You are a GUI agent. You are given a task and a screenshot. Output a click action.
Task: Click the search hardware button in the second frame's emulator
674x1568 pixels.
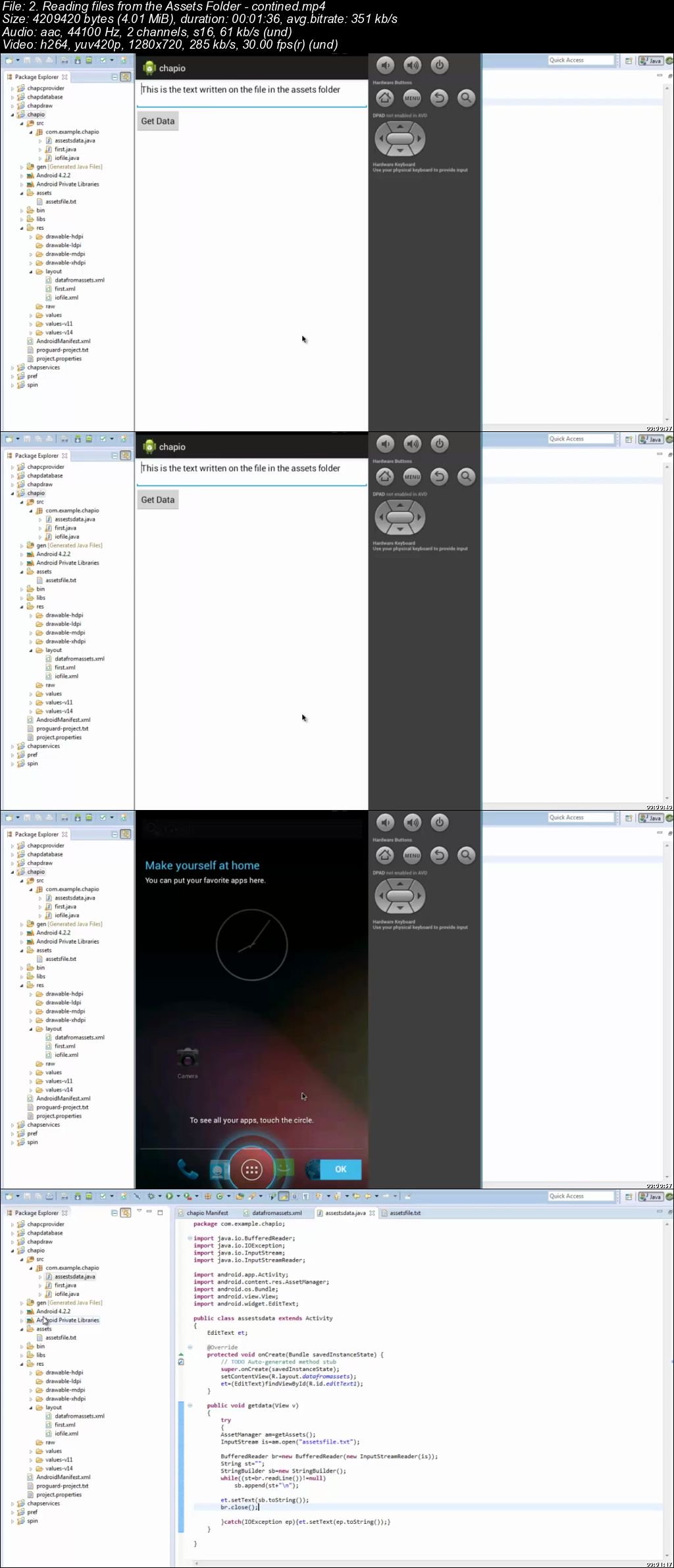tap(466, 477)
